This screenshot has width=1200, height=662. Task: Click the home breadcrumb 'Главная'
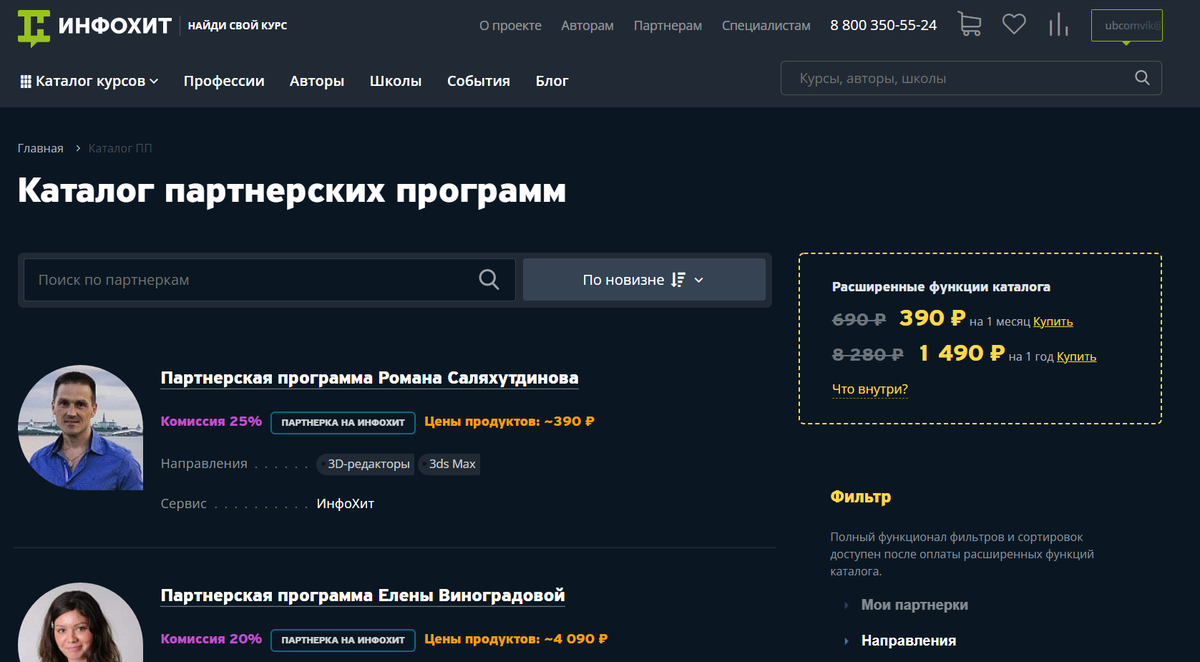tap(40, 148)
